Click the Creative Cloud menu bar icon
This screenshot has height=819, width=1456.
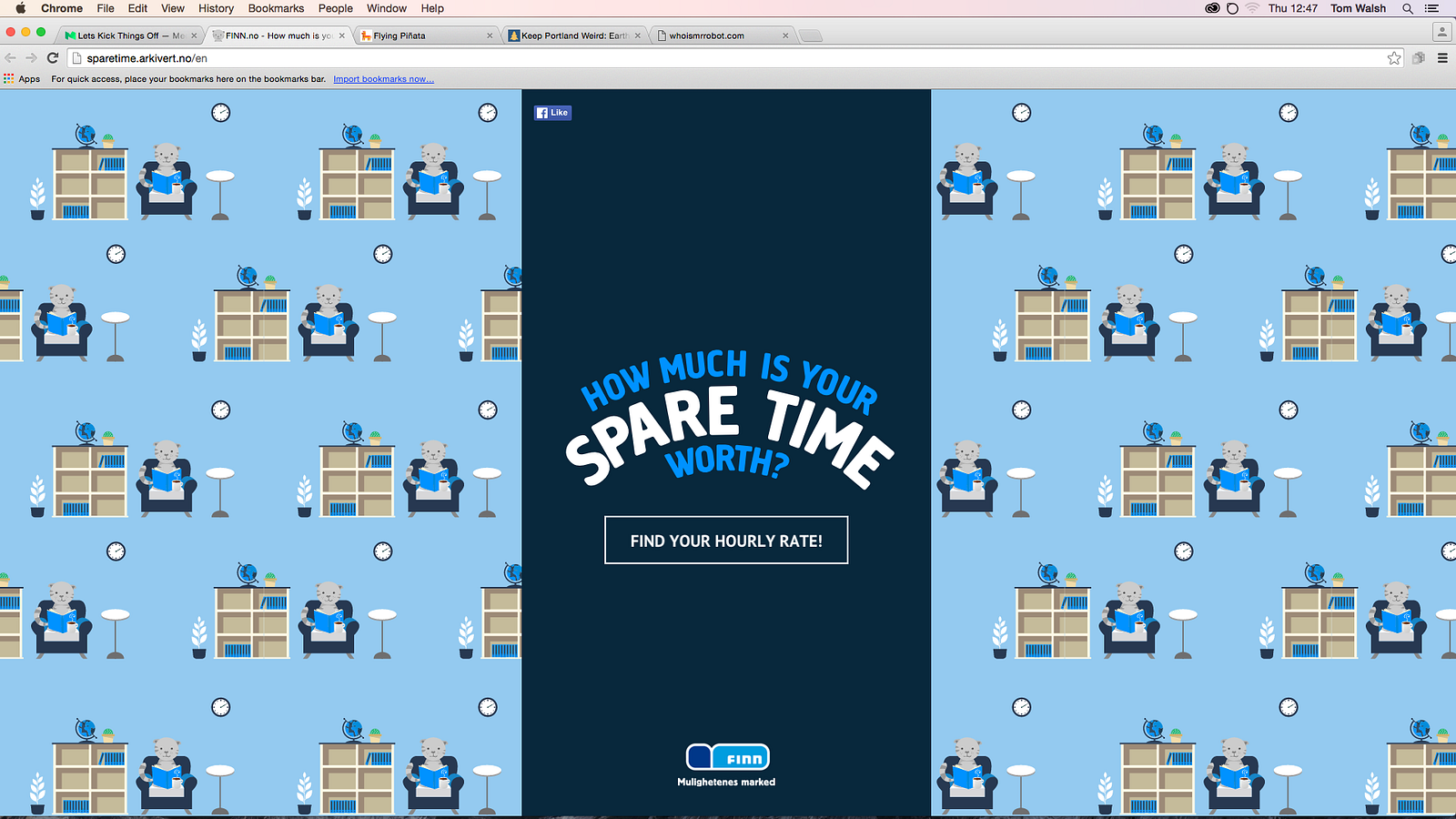[1212, 8]
